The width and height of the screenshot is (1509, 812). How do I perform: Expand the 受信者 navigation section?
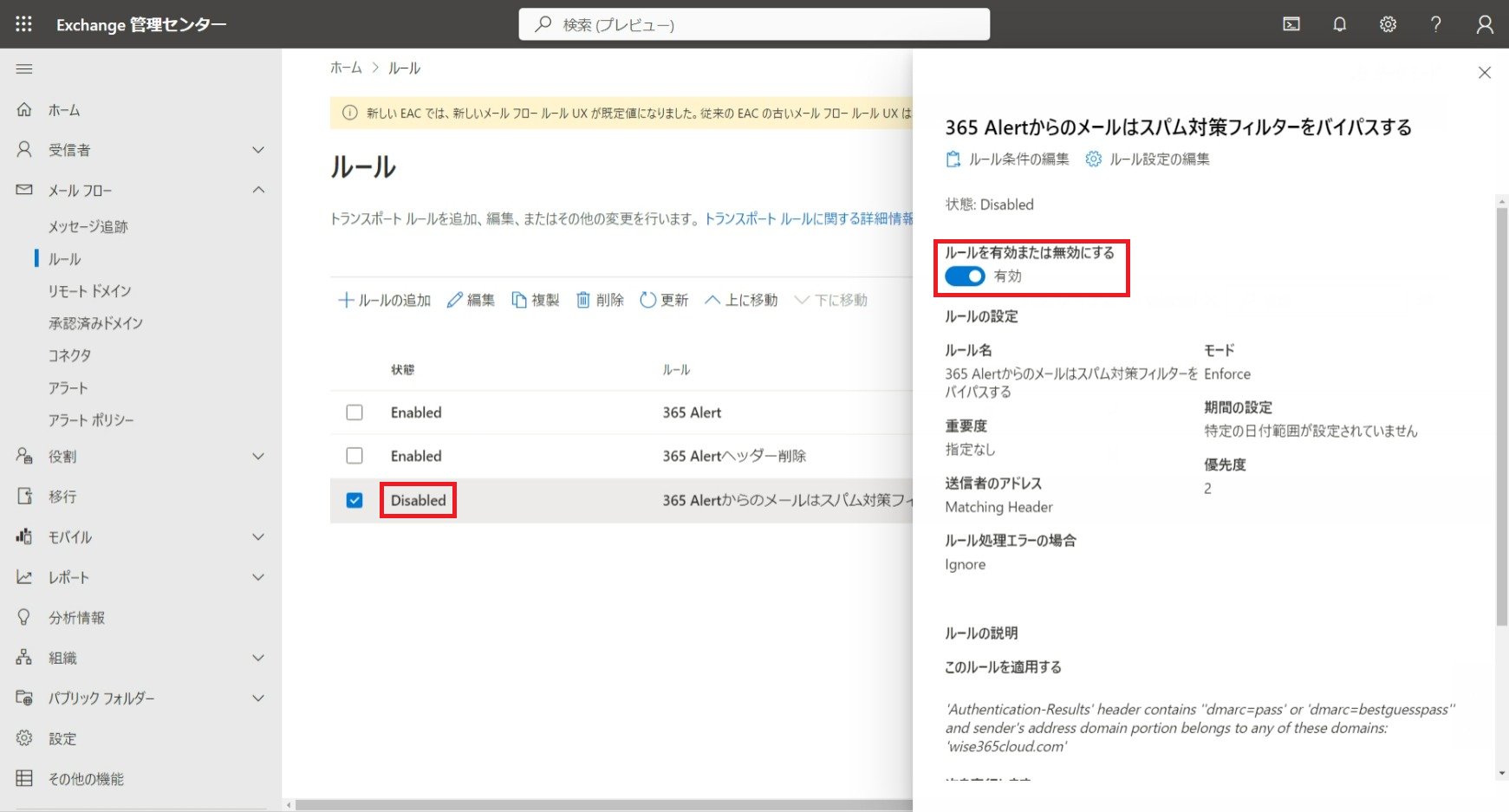[257, 150]
